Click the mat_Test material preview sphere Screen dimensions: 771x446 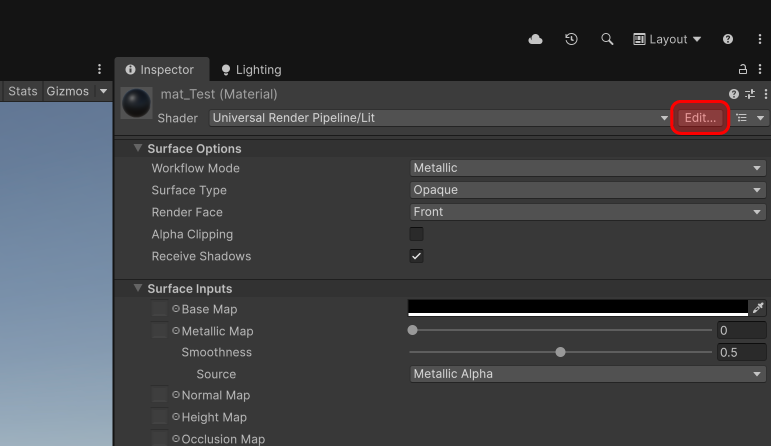[x=136, y=104]
